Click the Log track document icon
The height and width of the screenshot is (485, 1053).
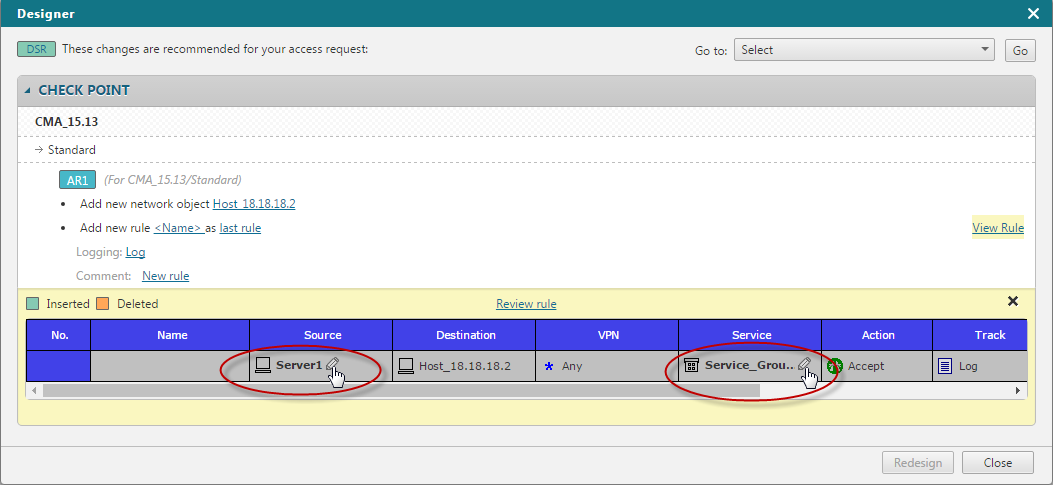pos(945,366)
